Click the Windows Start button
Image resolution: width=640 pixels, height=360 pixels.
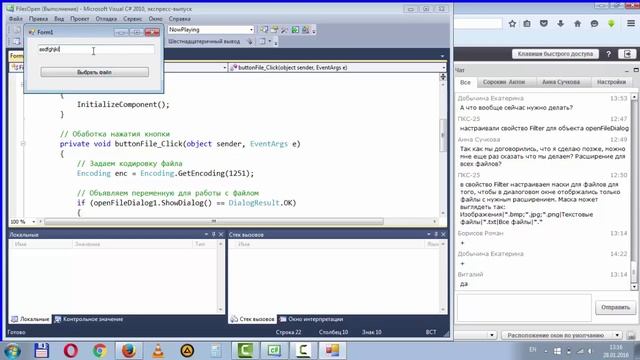pyautogui.click(x=12, y=351)
